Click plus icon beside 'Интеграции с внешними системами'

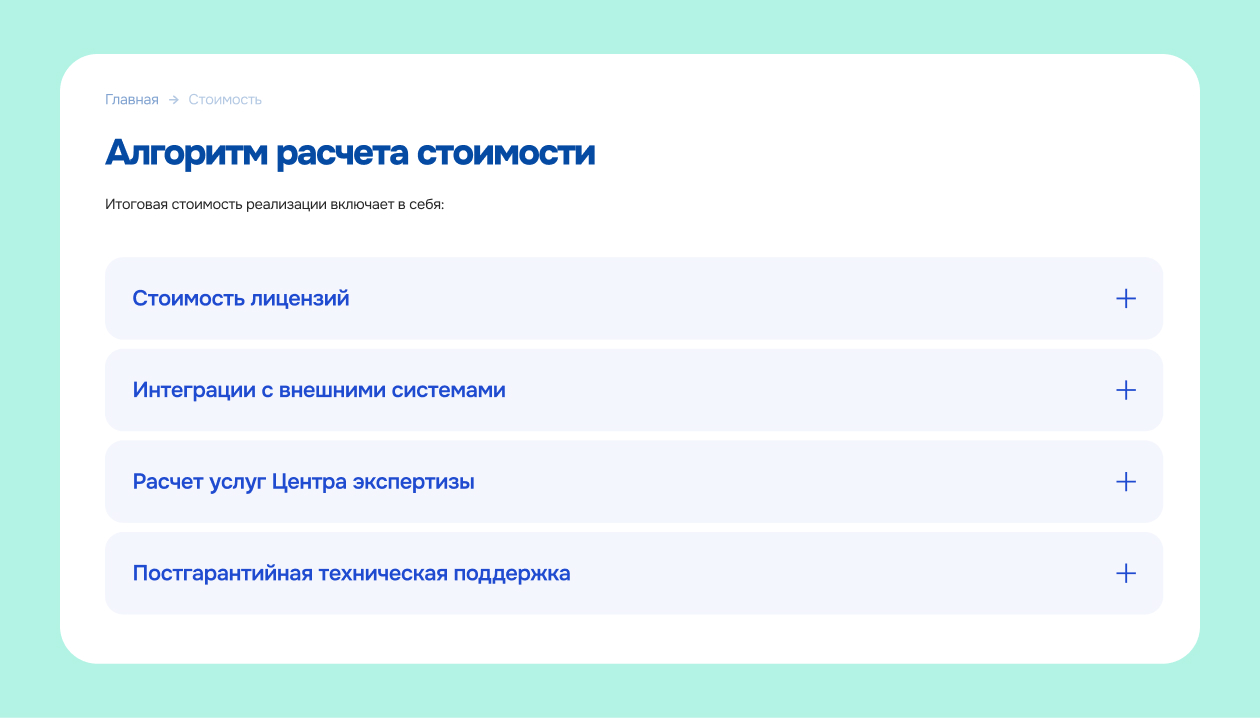click(x=1126, y=390)
